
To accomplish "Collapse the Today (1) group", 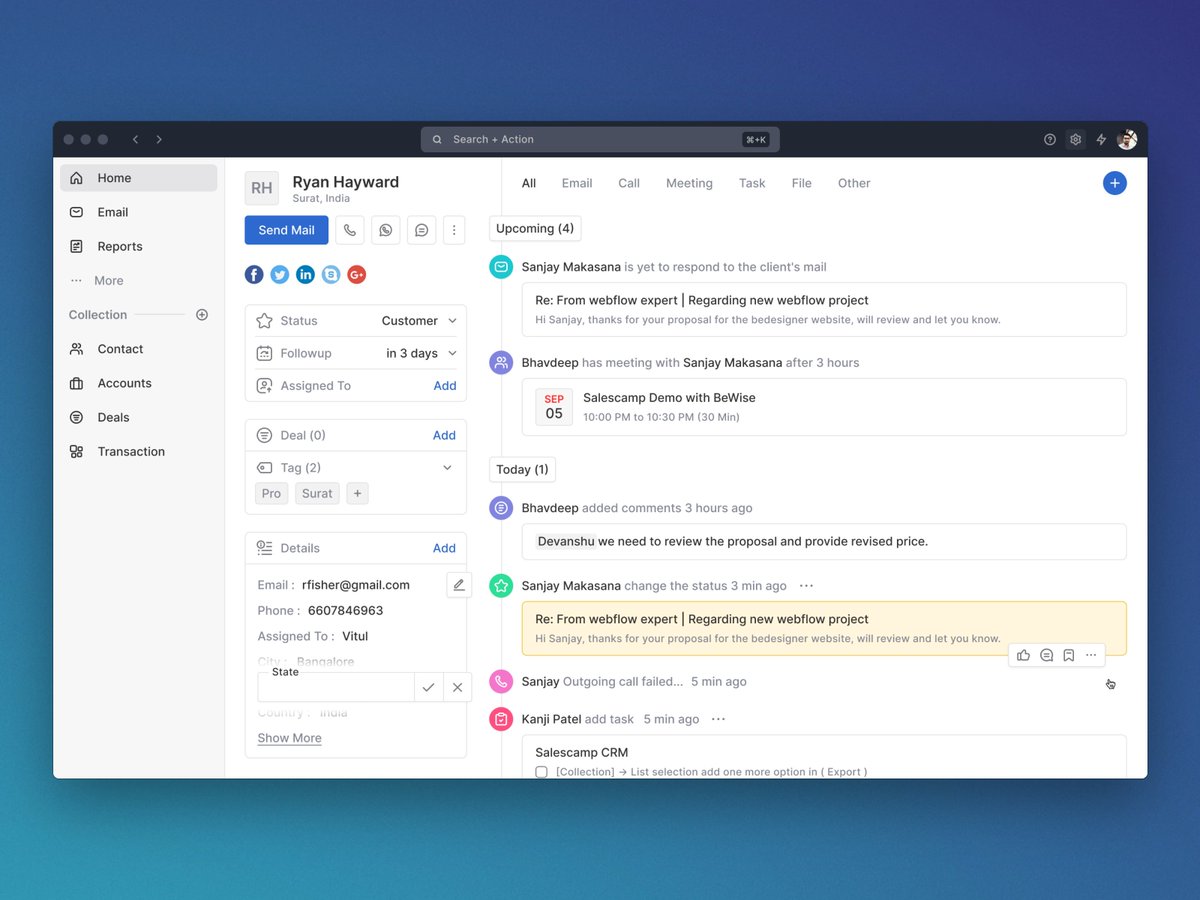I will 522,469.
